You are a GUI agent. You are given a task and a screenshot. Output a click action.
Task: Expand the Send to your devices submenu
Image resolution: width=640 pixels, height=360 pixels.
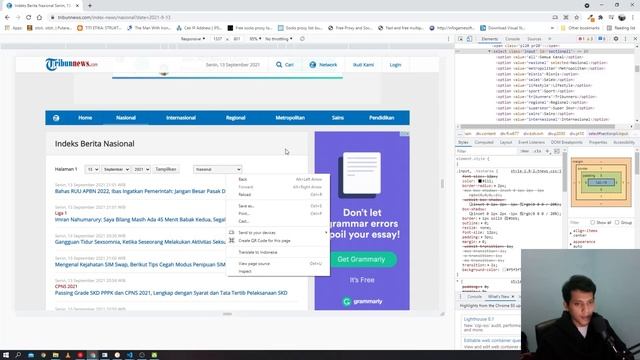[278, 232]
